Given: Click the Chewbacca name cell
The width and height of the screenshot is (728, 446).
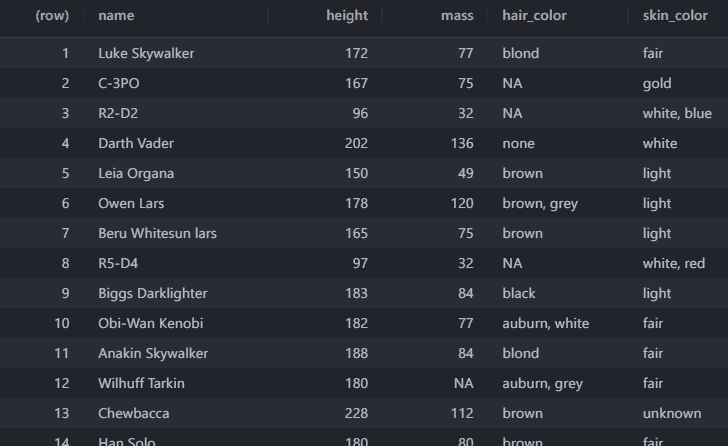Looking at the screenshot, I should 134,413.
